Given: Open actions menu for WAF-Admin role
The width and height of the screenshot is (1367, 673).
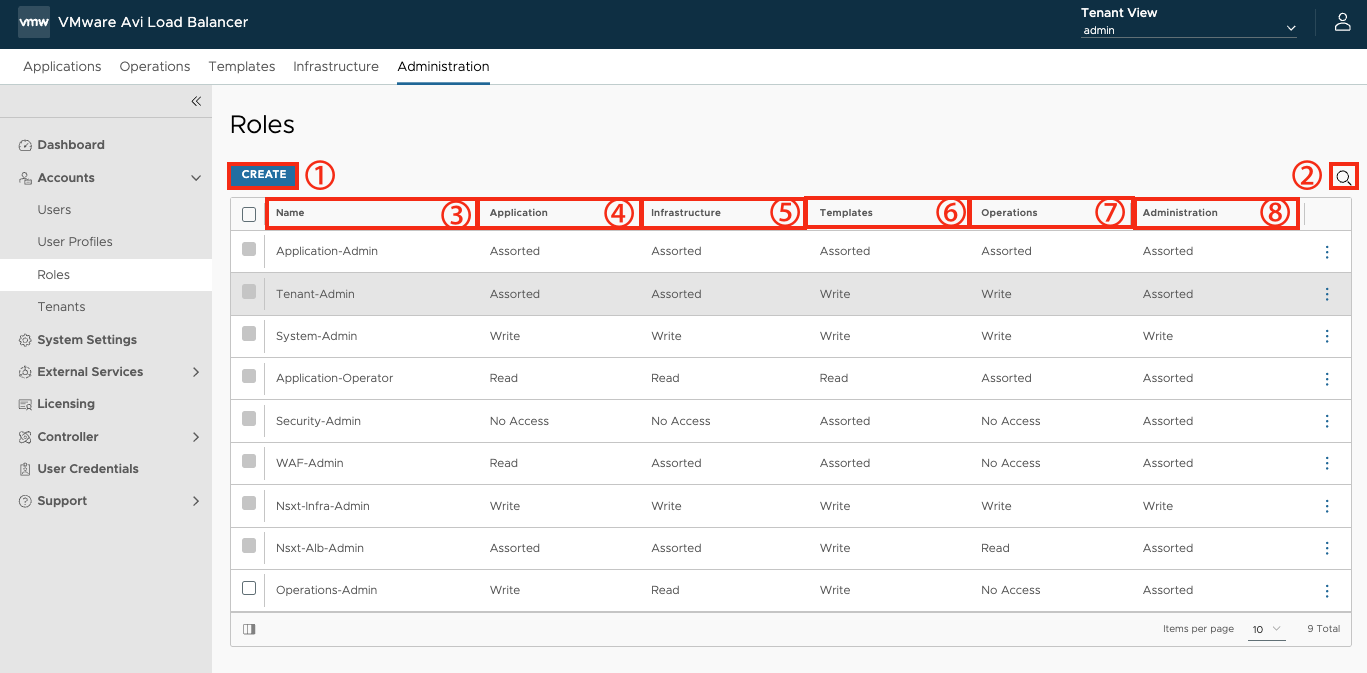Looking at the screenshot, I should pyautogui.click(x=1327, y=463).
